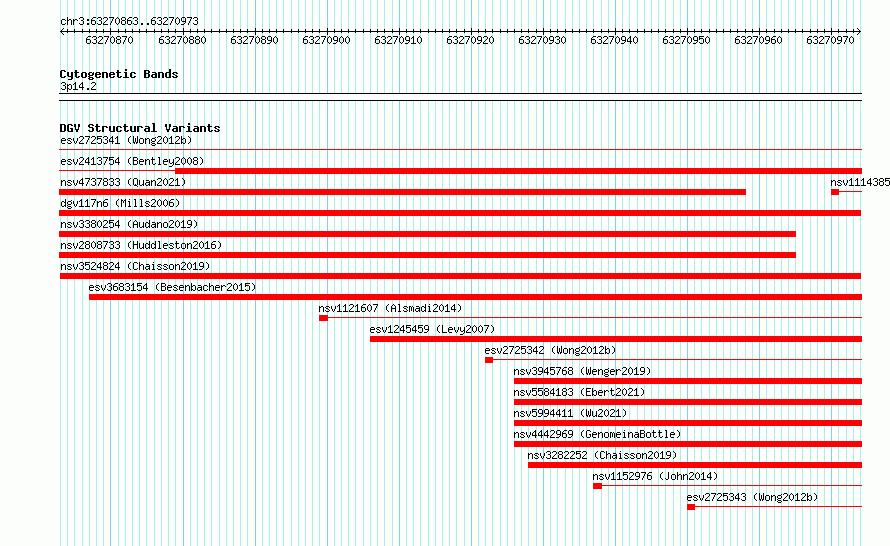Open variant nsv5584183 (Ebert2021) label

[x=580, y=392]
